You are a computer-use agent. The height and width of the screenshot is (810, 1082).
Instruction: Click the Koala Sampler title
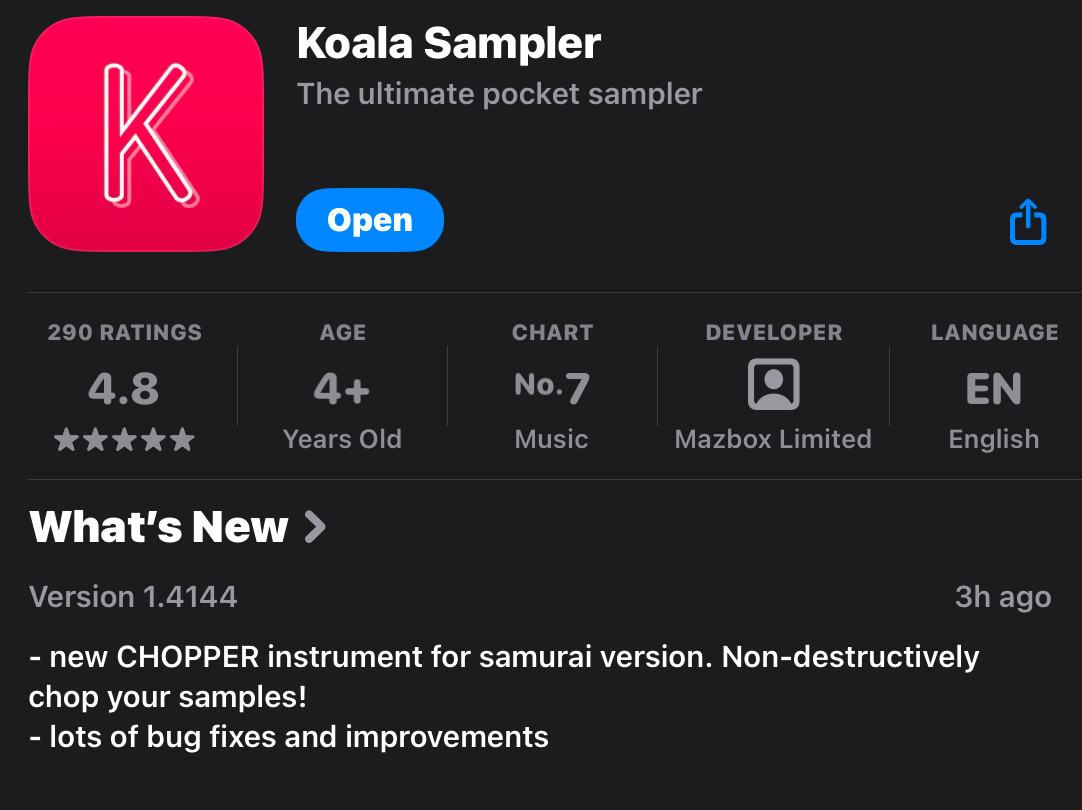(448, 42)
